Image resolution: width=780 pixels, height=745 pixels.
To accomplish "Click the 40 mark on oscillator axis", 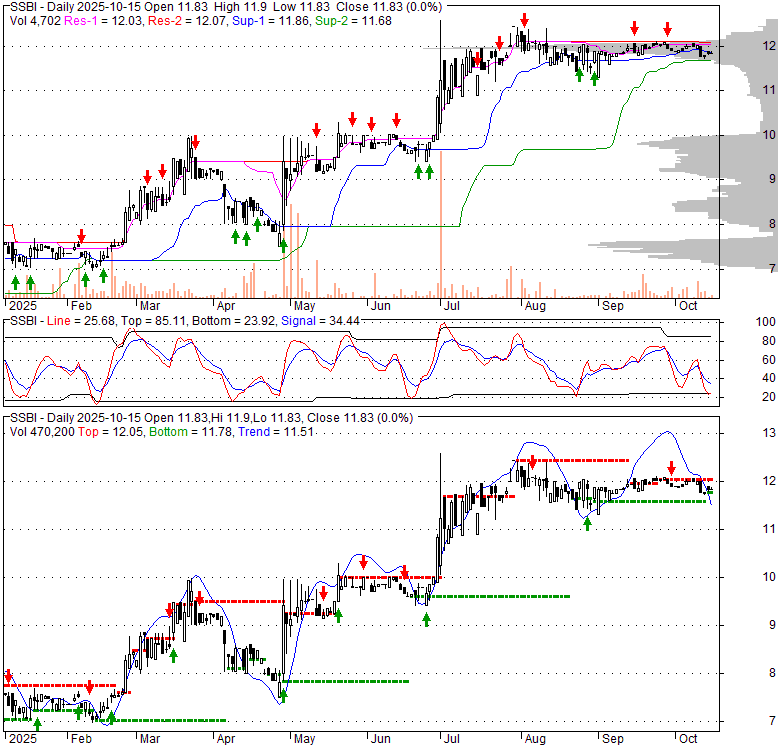I will (769, 378).
